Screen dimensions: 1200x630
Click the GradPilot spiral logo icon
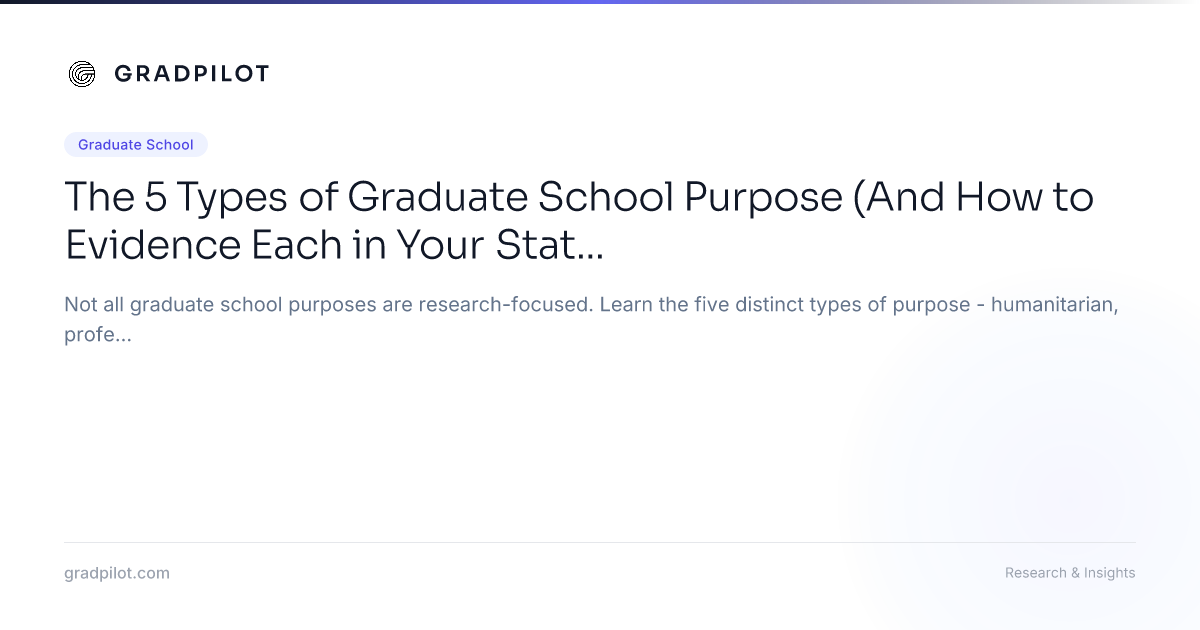click(82, 74)
